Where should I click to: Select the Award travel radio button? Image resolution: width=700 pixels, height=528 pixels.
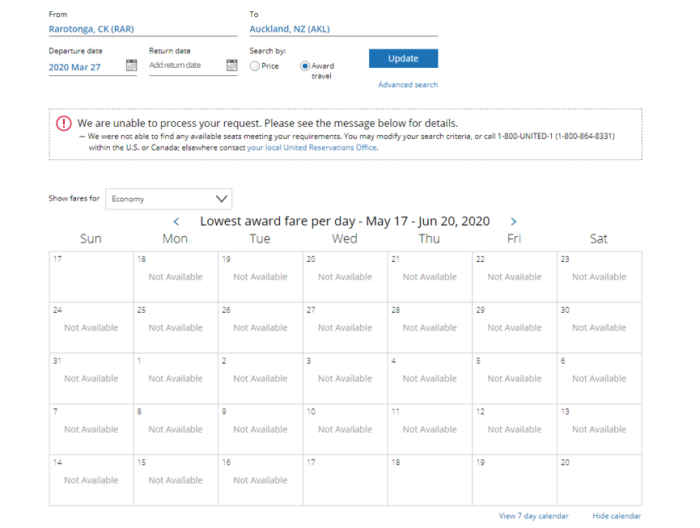coord(305,66)
